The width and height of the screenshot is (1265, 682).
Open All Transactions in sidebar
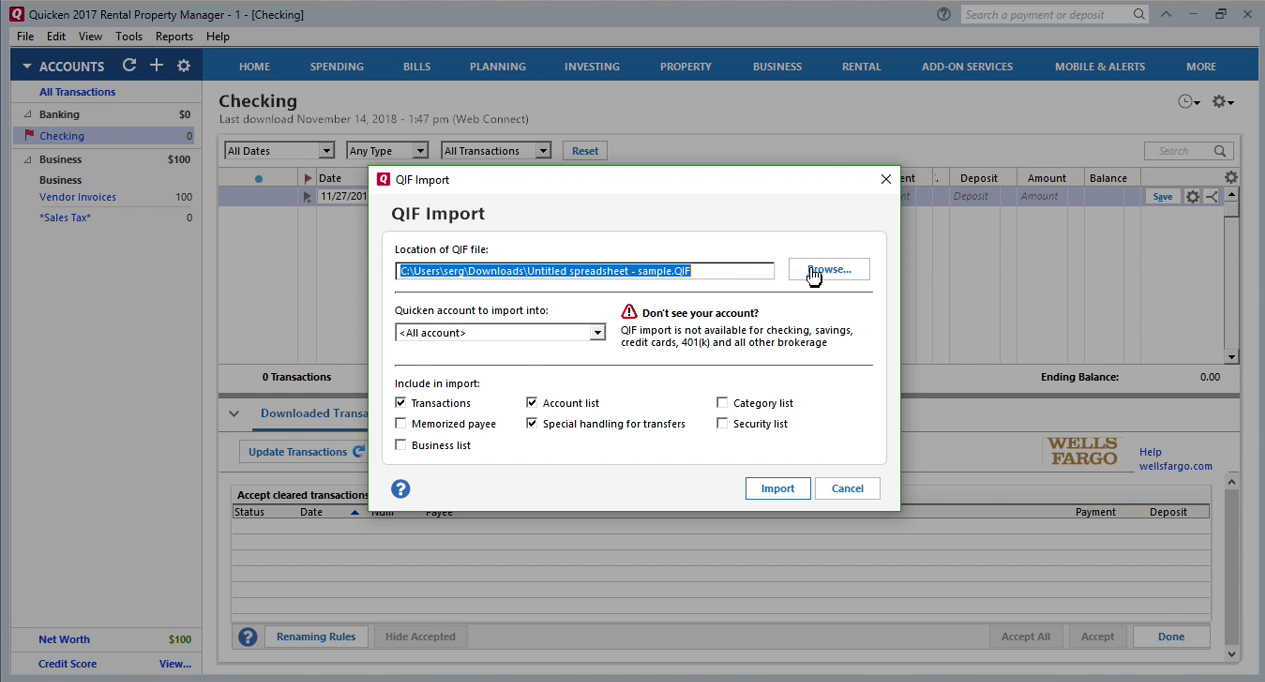77,92
